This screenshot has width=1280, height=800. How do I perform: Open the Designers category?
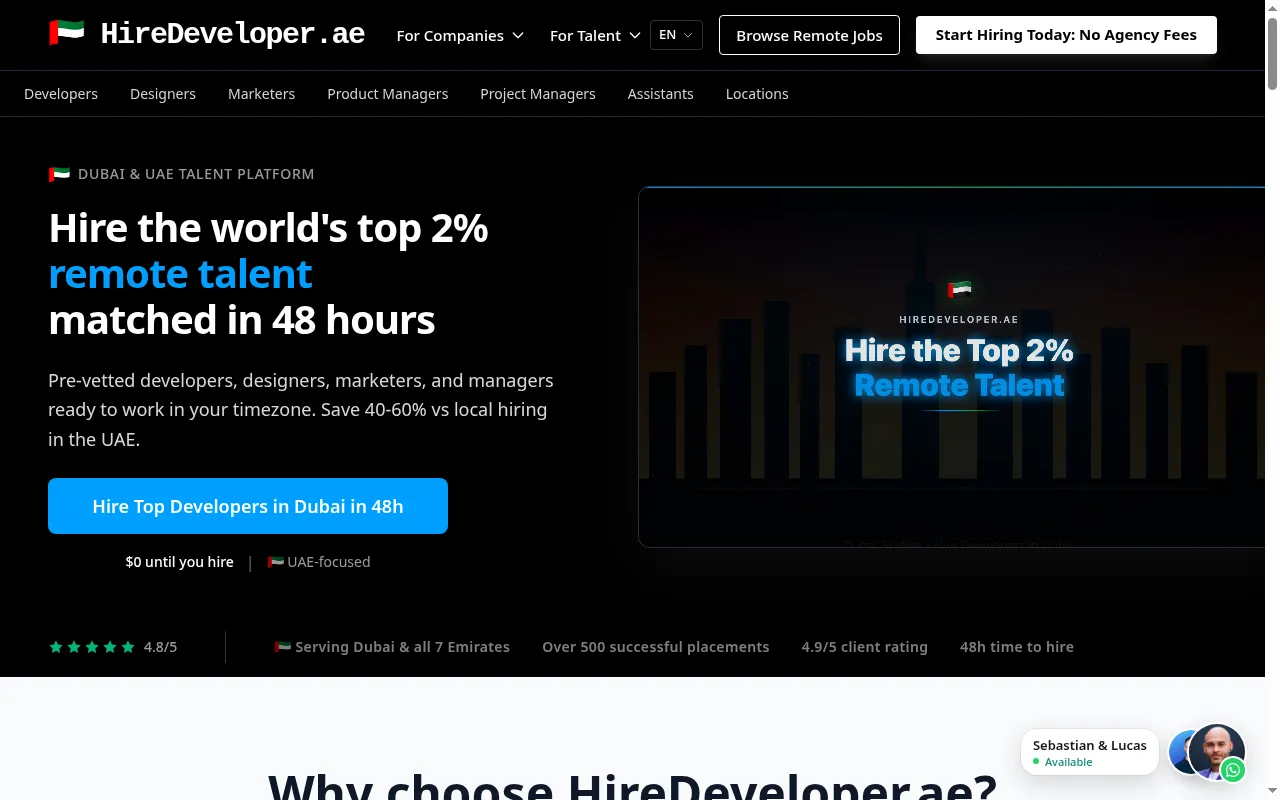pyautogui.click(x=163, y=94)
